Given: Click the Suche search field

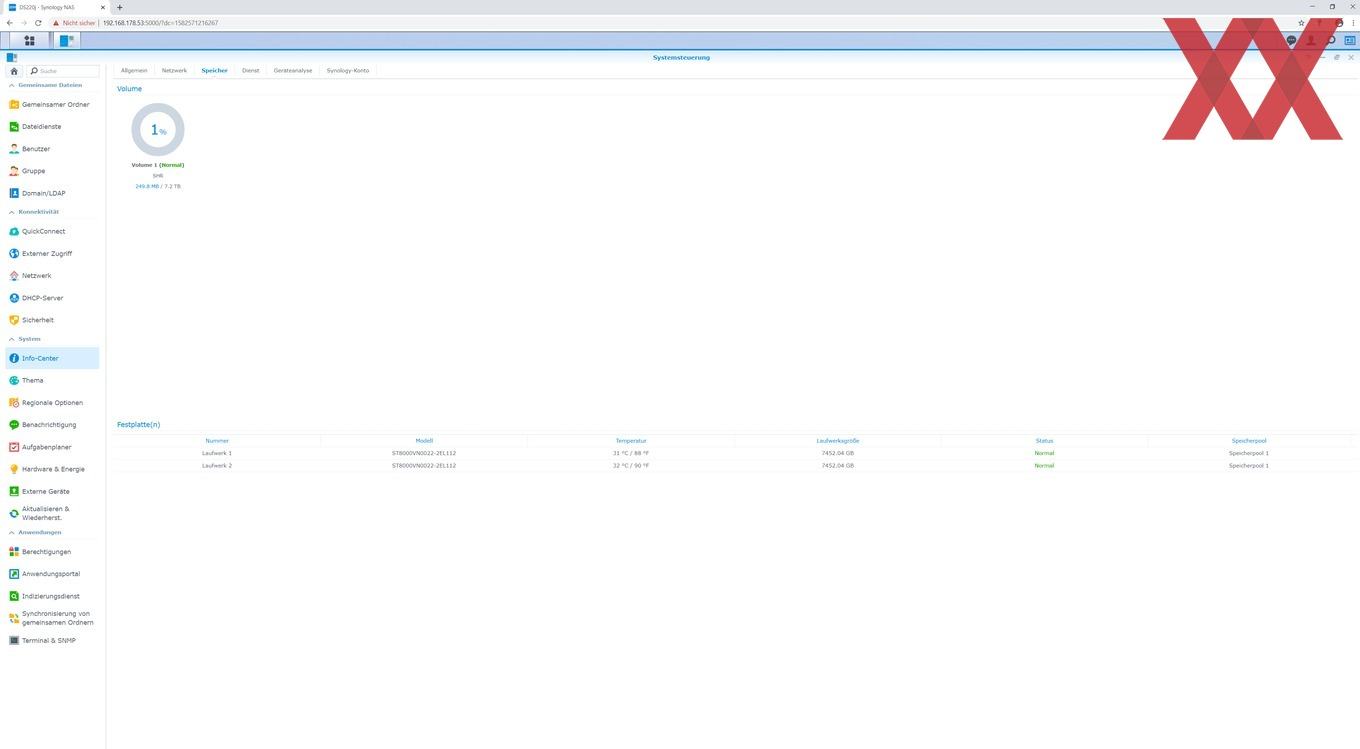Looking at the screenshot, I should tap(63, 71).
